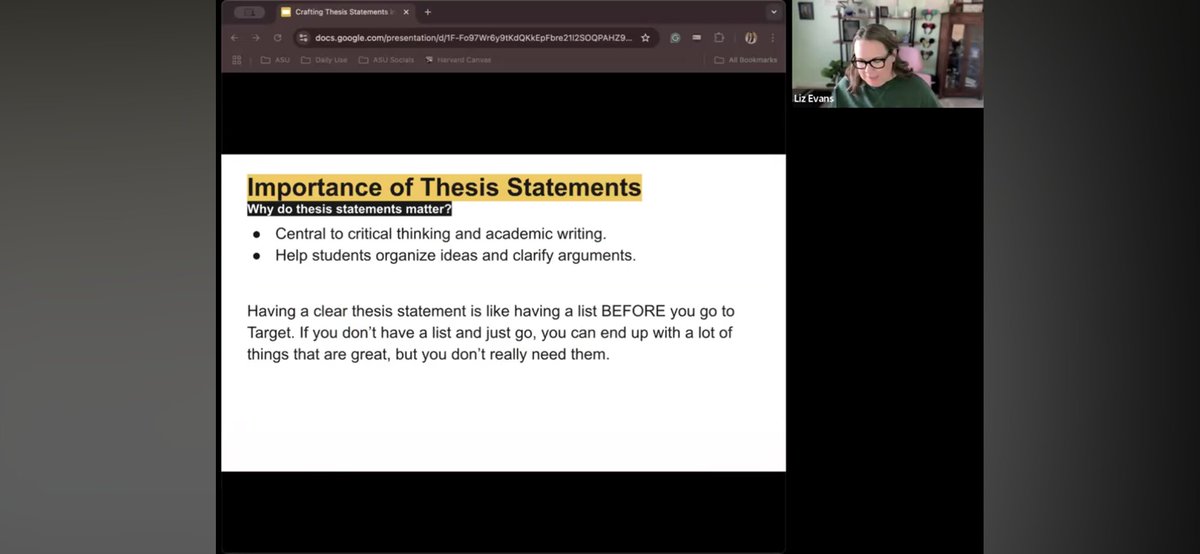Open site information icon in address bar
This screenshot has width=1200, height=554.
(x=303, y=38)
